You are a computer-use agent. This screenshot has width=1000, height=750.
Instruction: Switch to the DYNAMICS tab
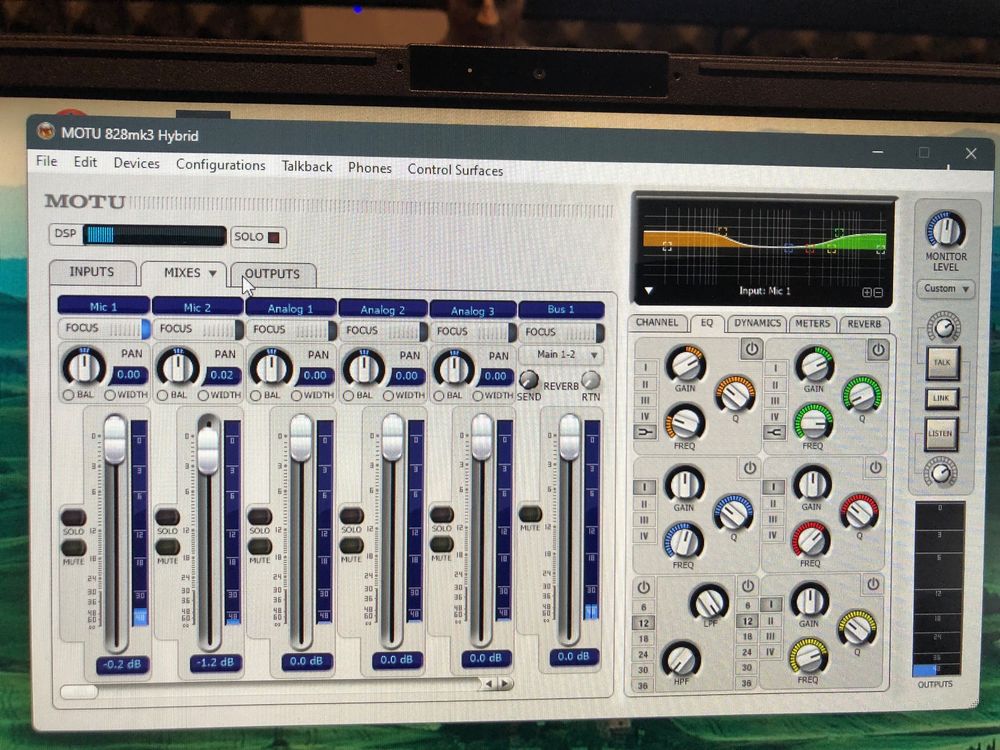coord(757,323)
